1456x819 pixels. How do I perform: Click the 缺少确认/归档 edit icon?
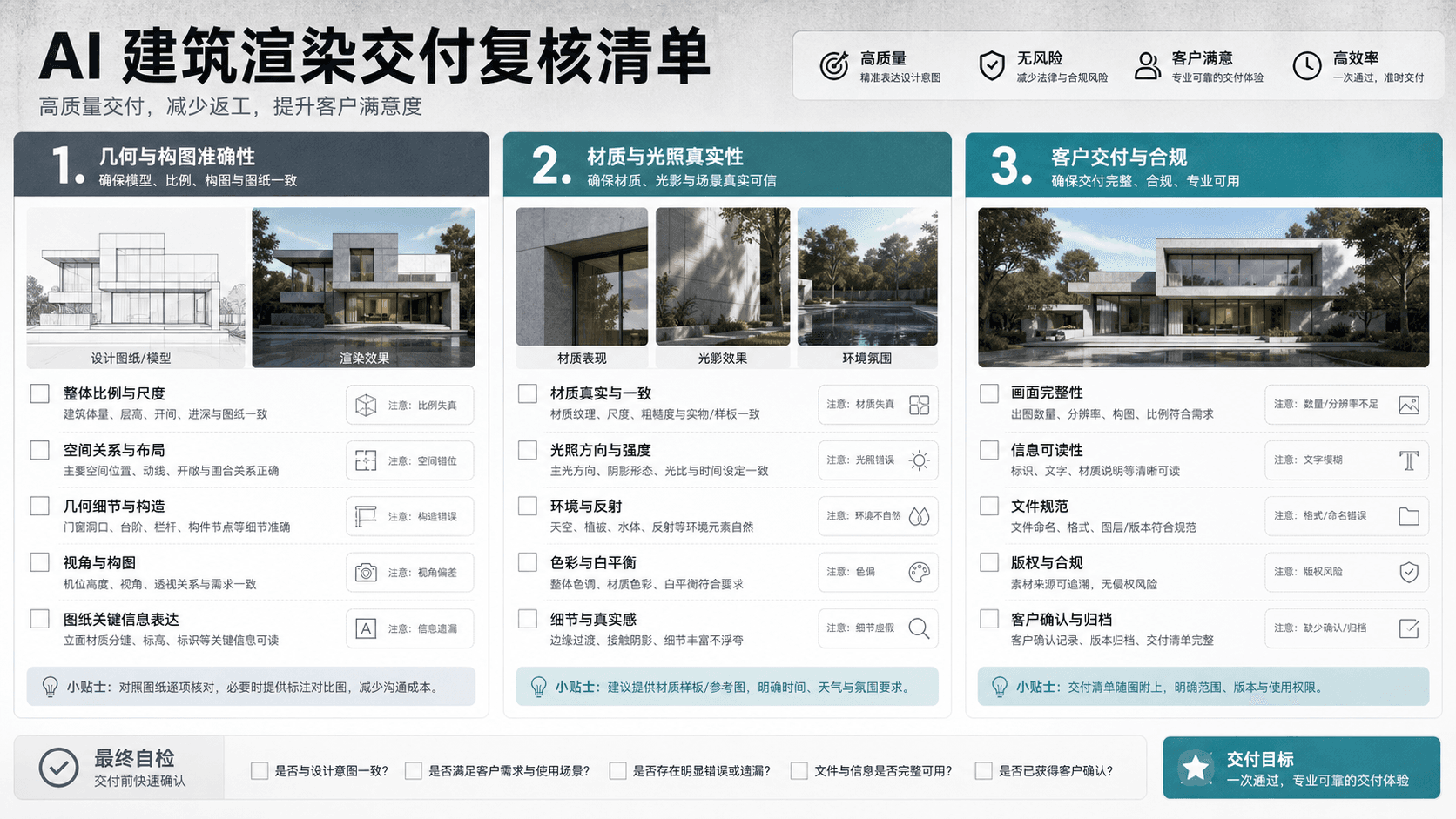click(x=1409, y=628)
